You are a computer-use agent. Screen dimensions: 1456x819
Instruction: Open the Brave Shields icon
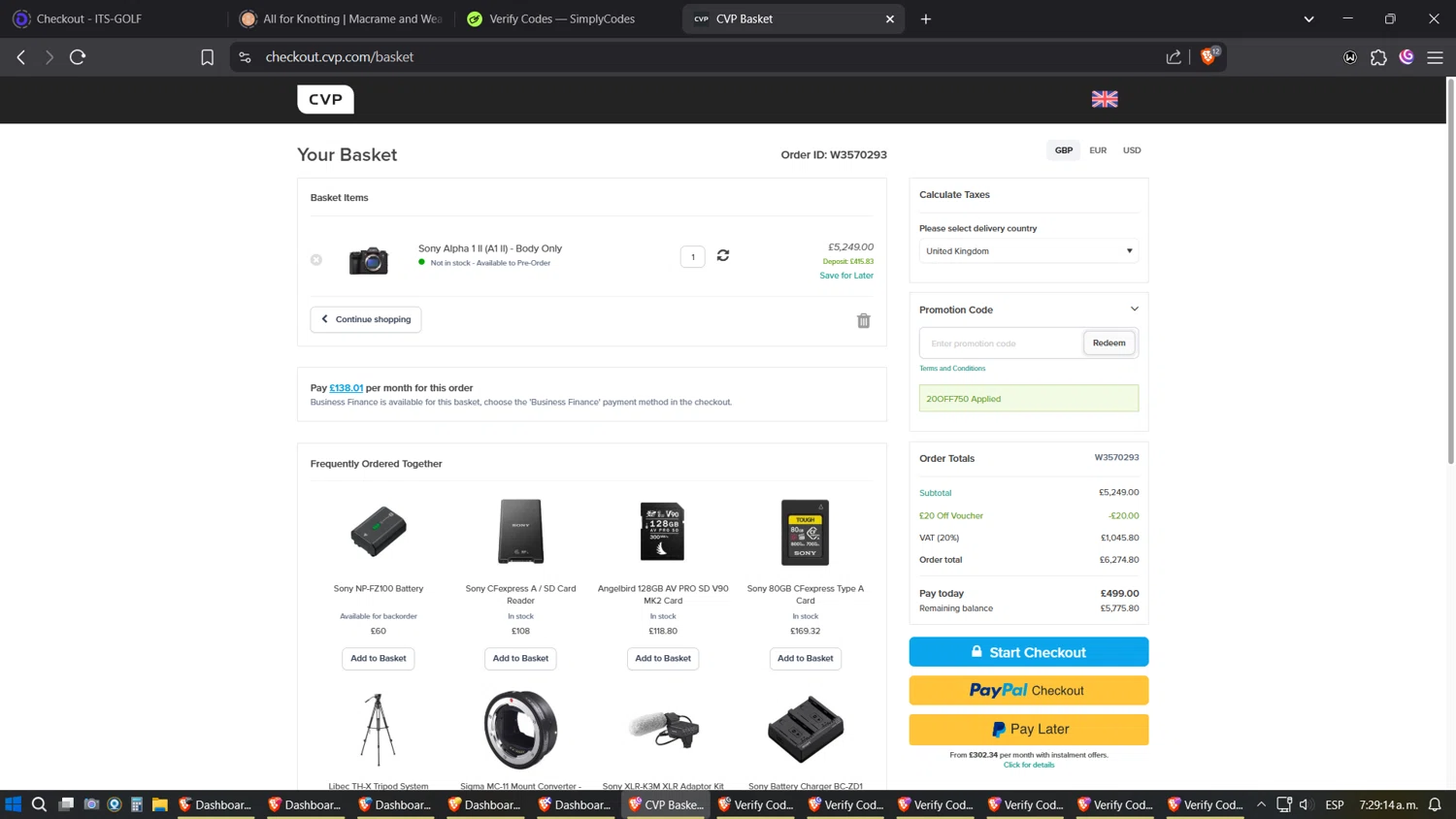tap(1209, 56)
